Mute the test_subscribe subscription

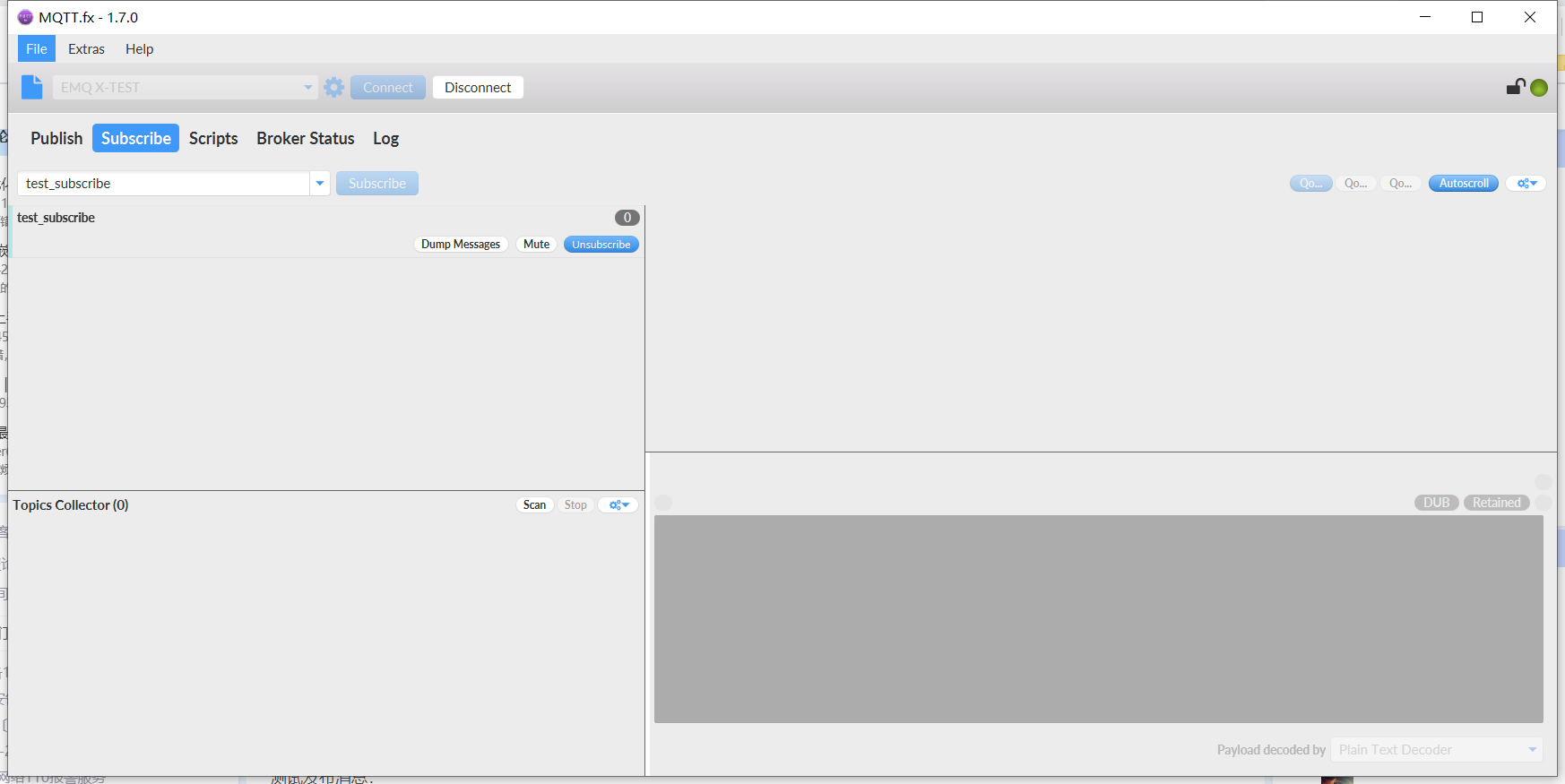tap(537, 245)
